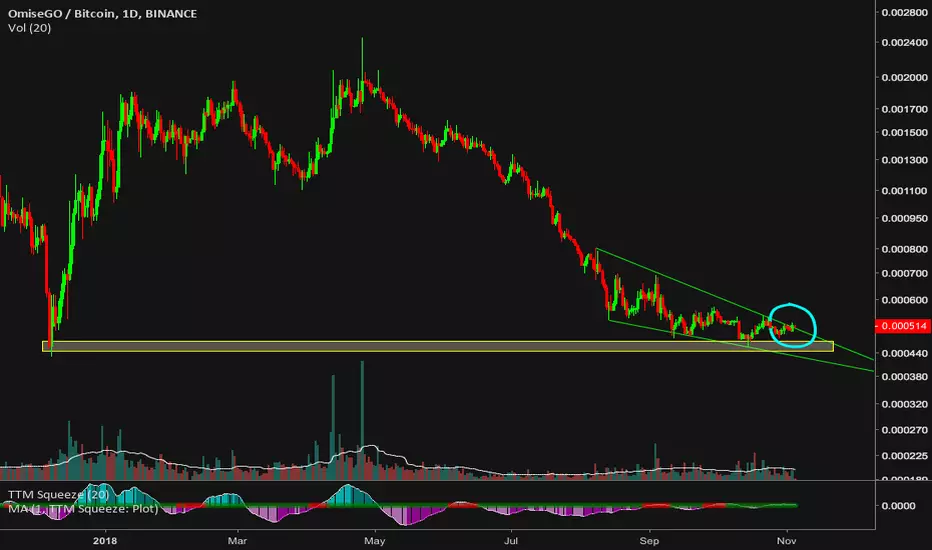Image resolution: width=932 pixels, height=550 pixels.
Task: Click the MA TTM Squeeze: Plot label
Action: (83, 509)
